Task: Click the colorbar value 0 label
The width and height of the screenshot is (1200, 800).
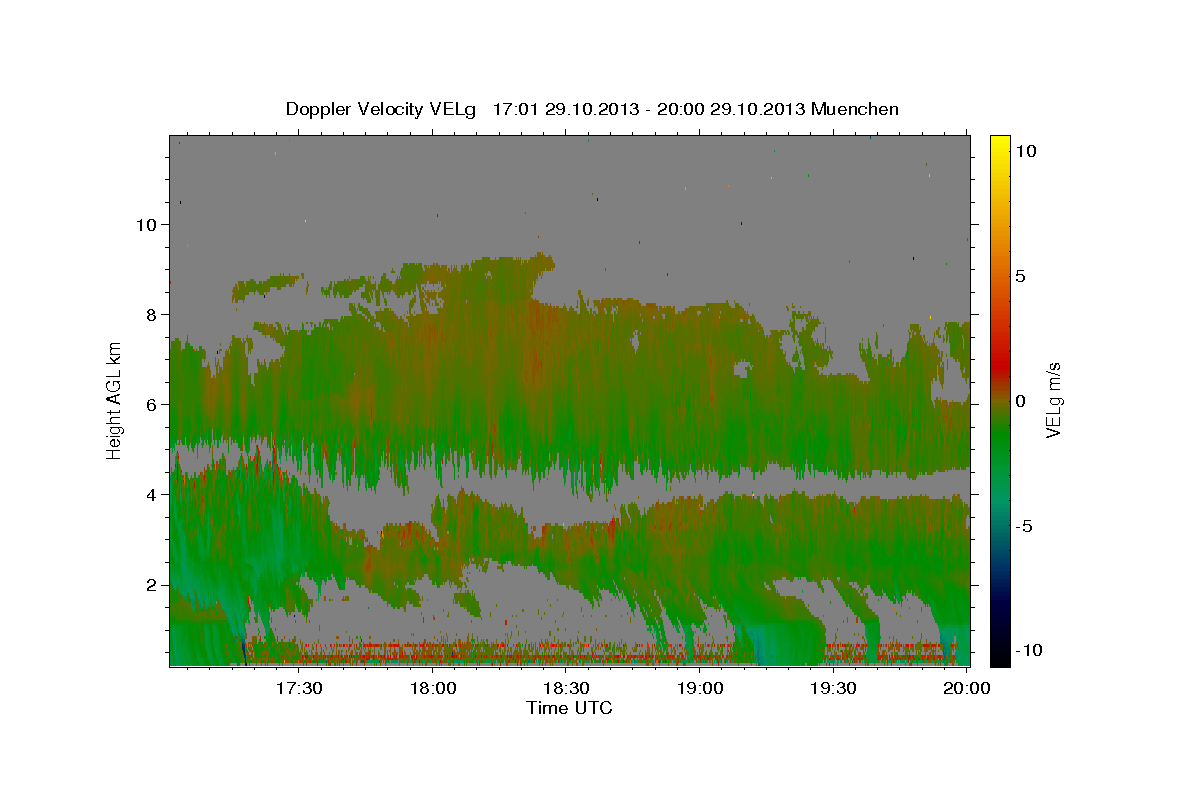Action: 1020,401
